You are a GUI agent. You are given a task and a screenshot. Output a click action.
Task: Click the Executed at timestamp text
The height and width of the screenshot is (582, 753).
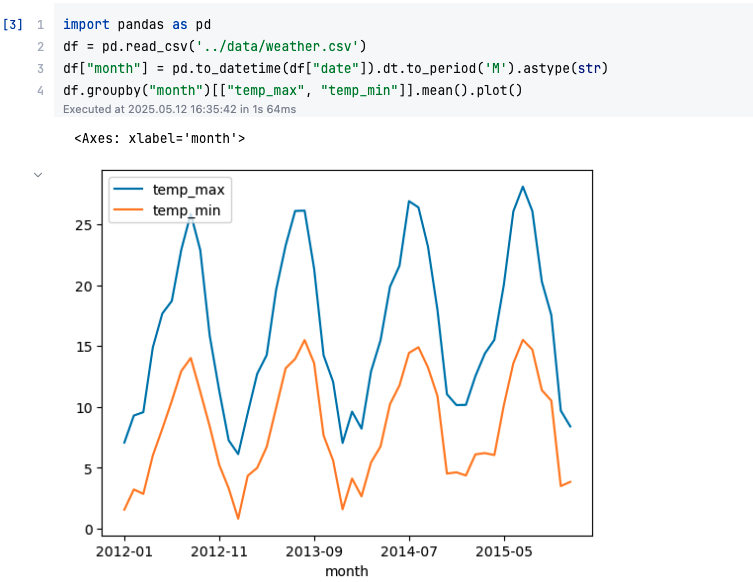click(x=179, y=109)
